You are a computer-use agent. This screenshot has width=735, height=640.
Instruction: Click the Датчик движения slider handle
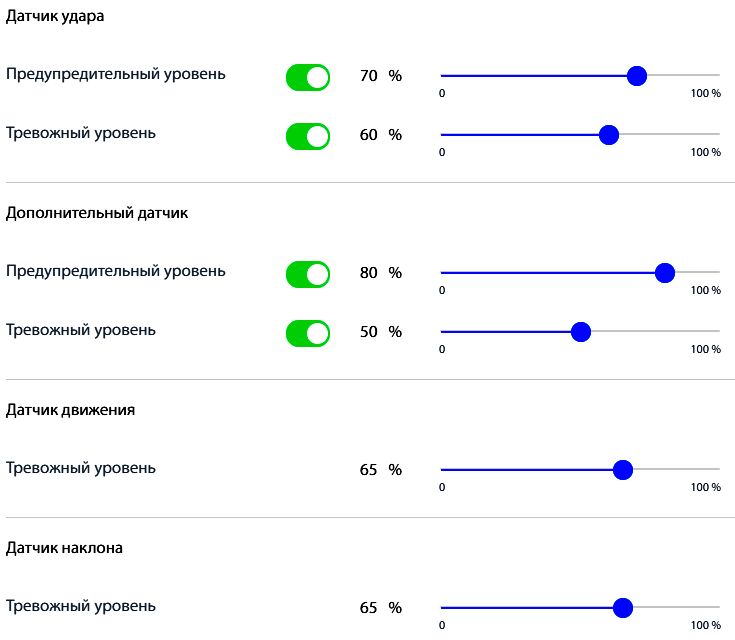click(x=622, y=470)
